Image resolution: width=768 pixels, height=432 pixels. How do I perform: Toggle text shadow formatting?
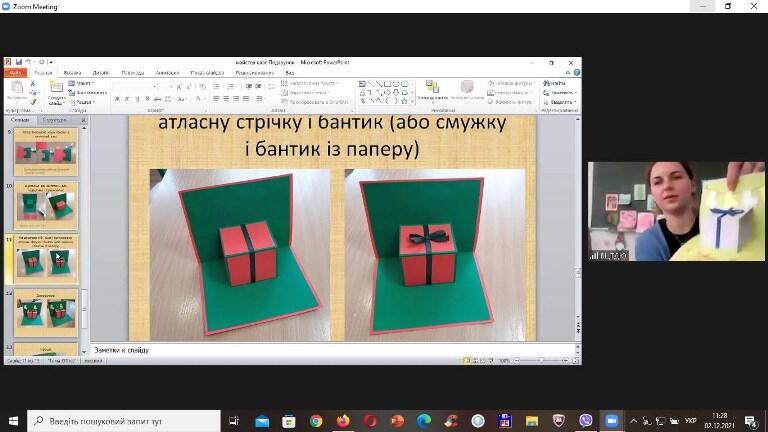pos(147,99)
